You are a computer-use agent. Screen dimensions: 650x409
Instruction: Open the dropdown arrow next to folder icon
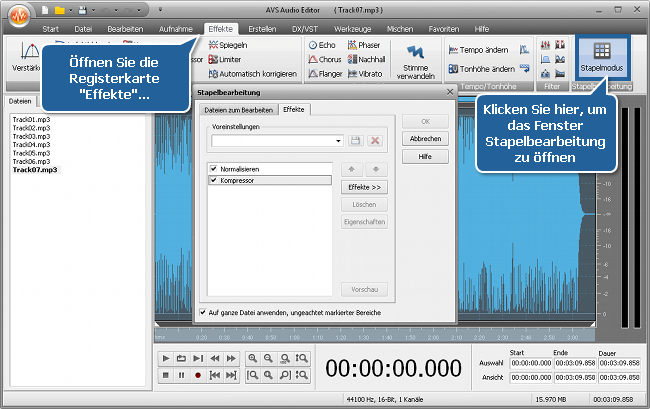[71, 10]
